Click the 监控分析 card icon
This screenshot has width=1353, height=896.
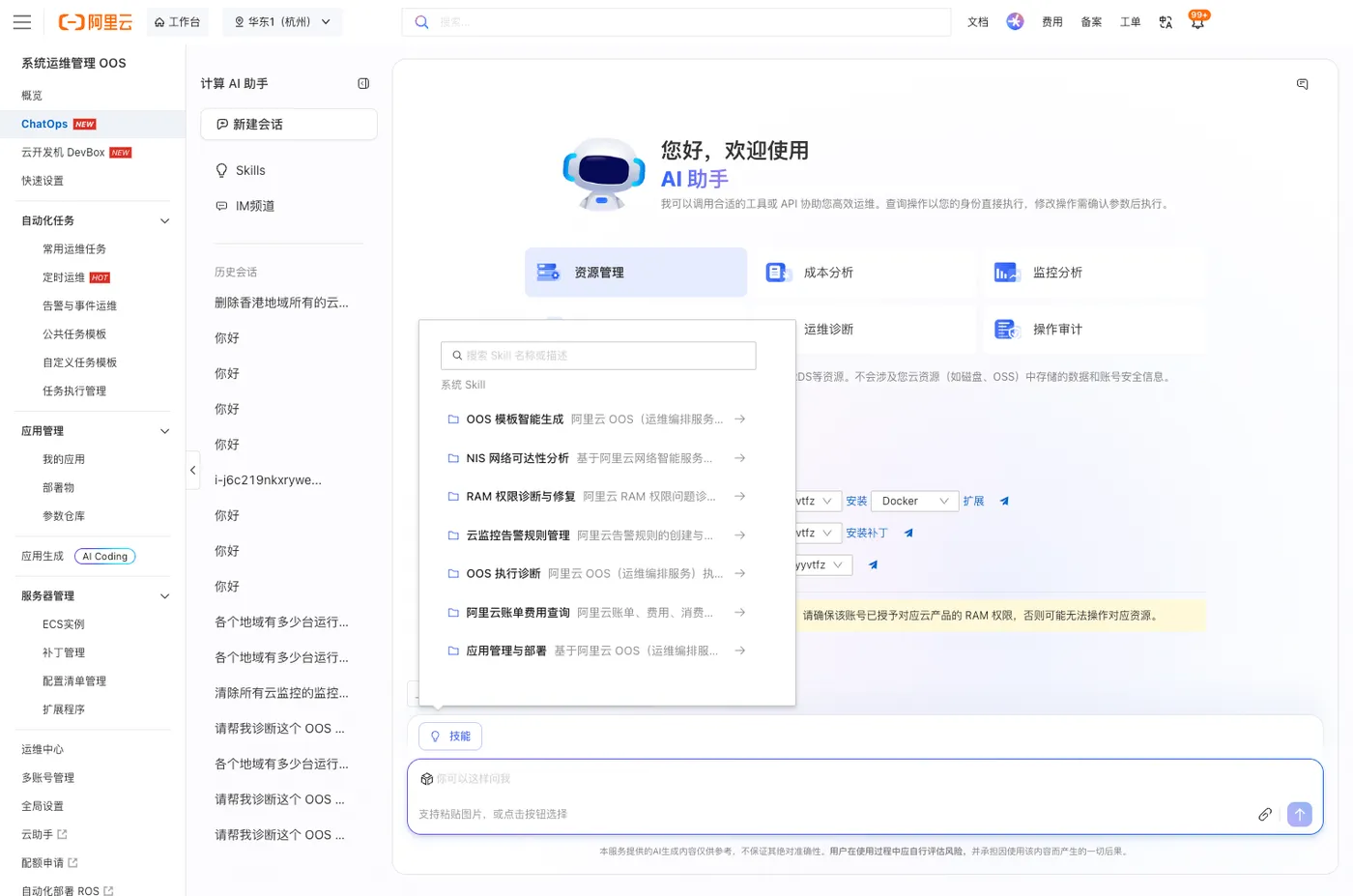(1007, 273)
